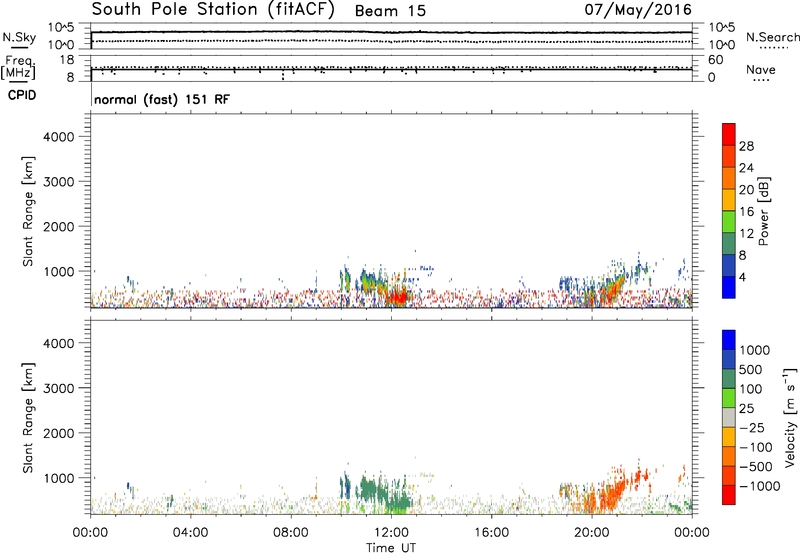Click the 'normal (fast) 151 RF' text

pos(162,99)
